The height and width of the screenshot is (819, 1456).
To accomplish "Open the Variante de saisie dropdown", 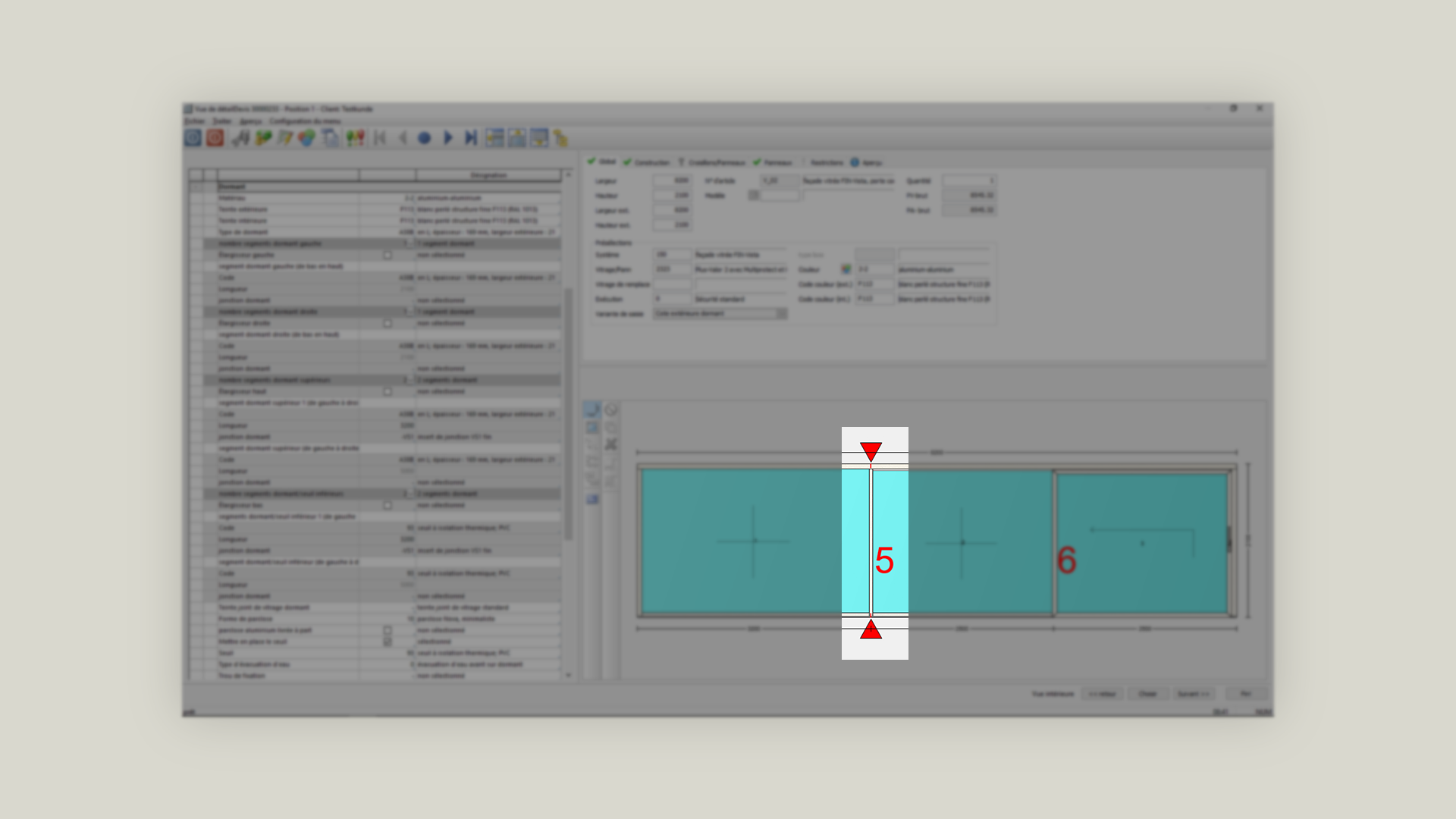I will 720,314.
